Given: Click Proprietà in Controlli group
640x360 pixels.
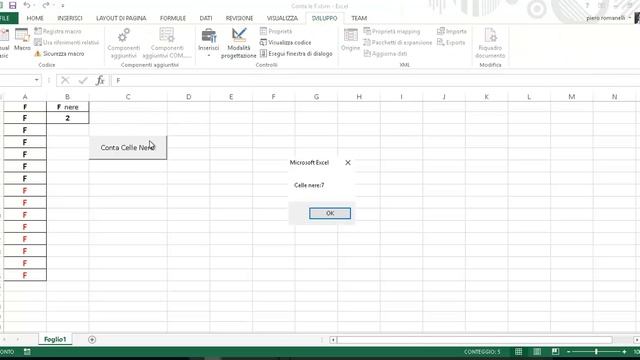Looking at the screenshot, I should pos(276,31).
